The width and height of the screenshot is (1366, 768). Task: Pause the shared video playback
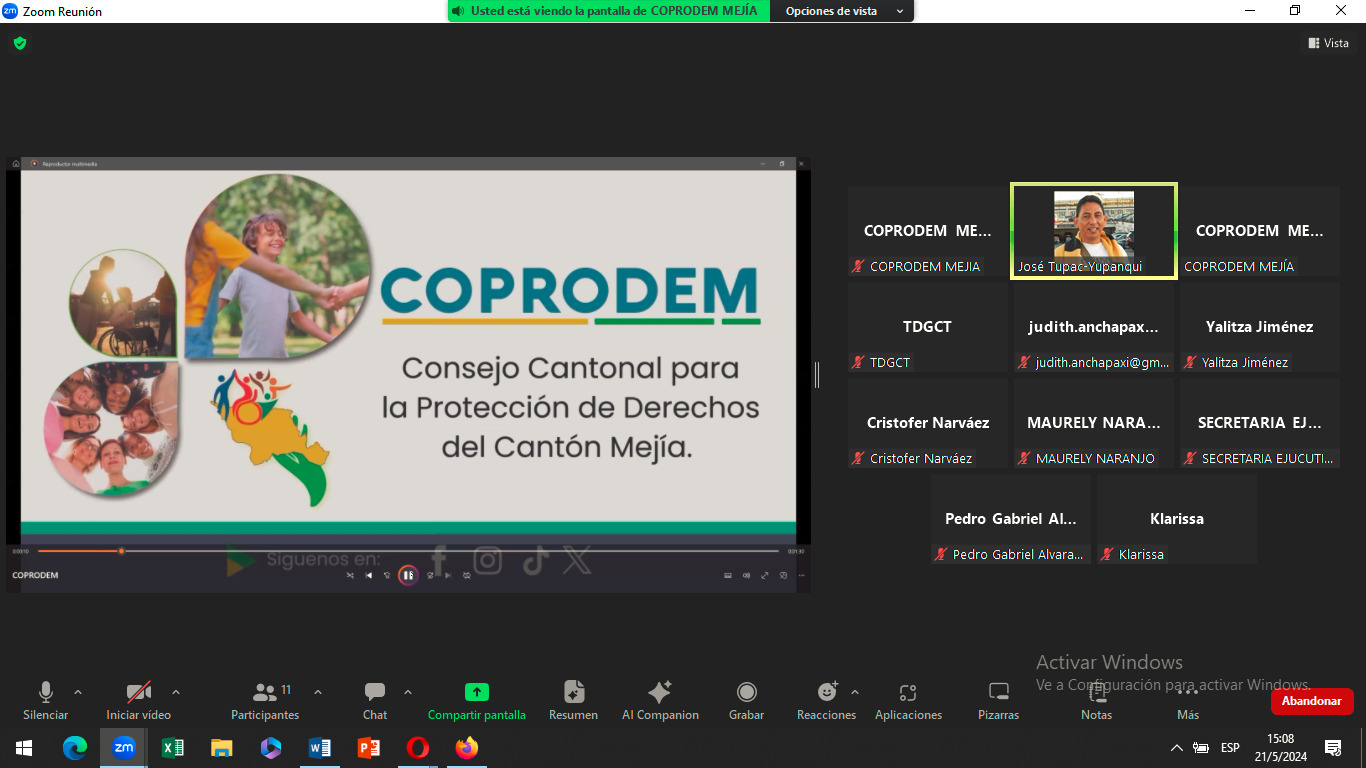(407, 575)
